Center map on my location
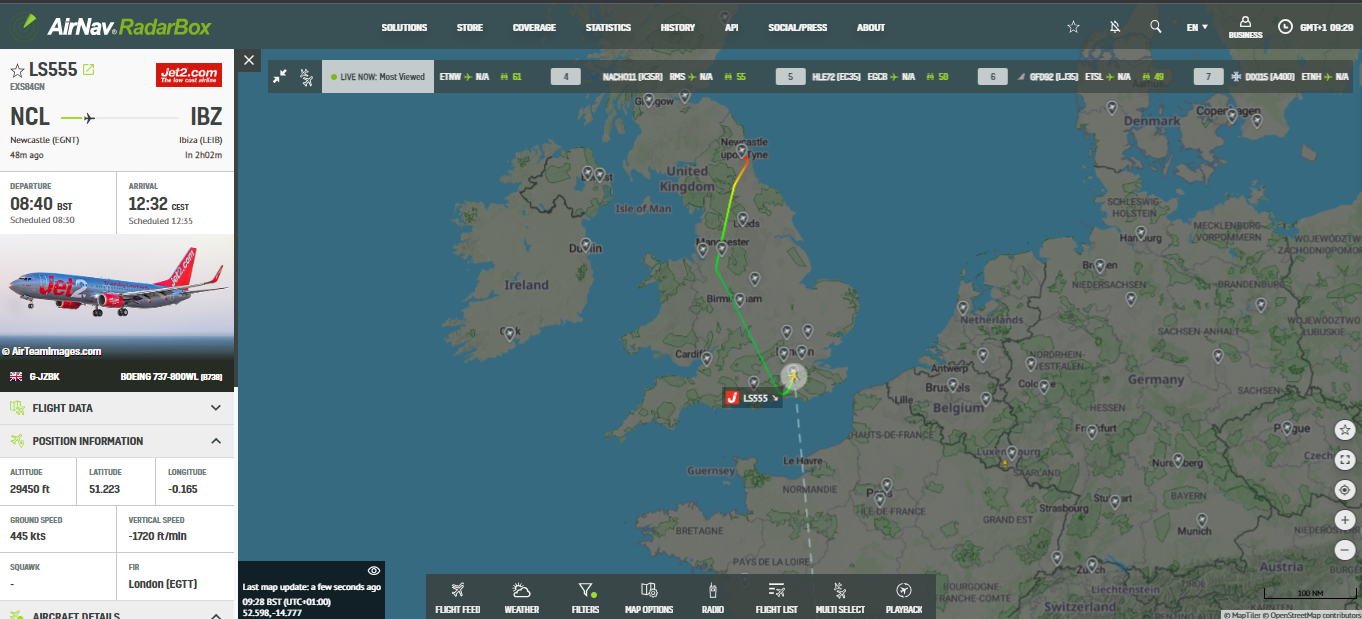Image resolution: width=1362 pixels, height=619 pixels. point(1345,490)
